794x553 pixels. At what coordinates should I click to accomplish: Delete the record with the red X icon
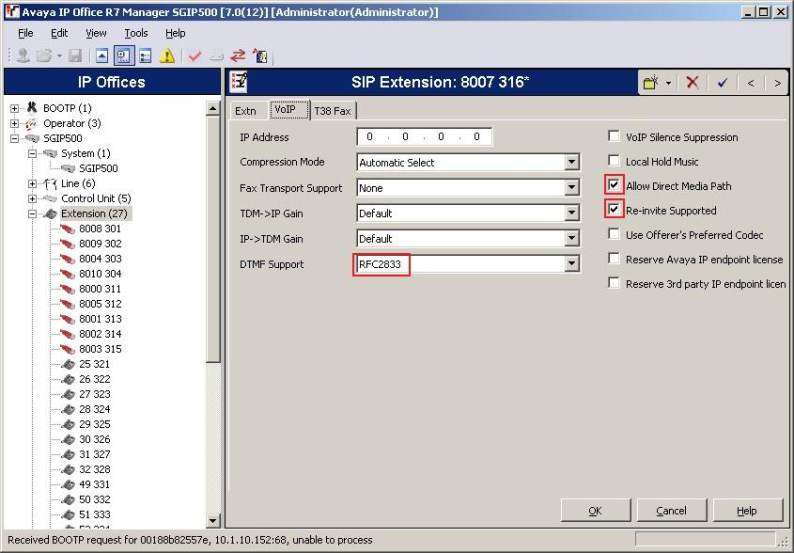pyautogui.click(x=692, y=82)
